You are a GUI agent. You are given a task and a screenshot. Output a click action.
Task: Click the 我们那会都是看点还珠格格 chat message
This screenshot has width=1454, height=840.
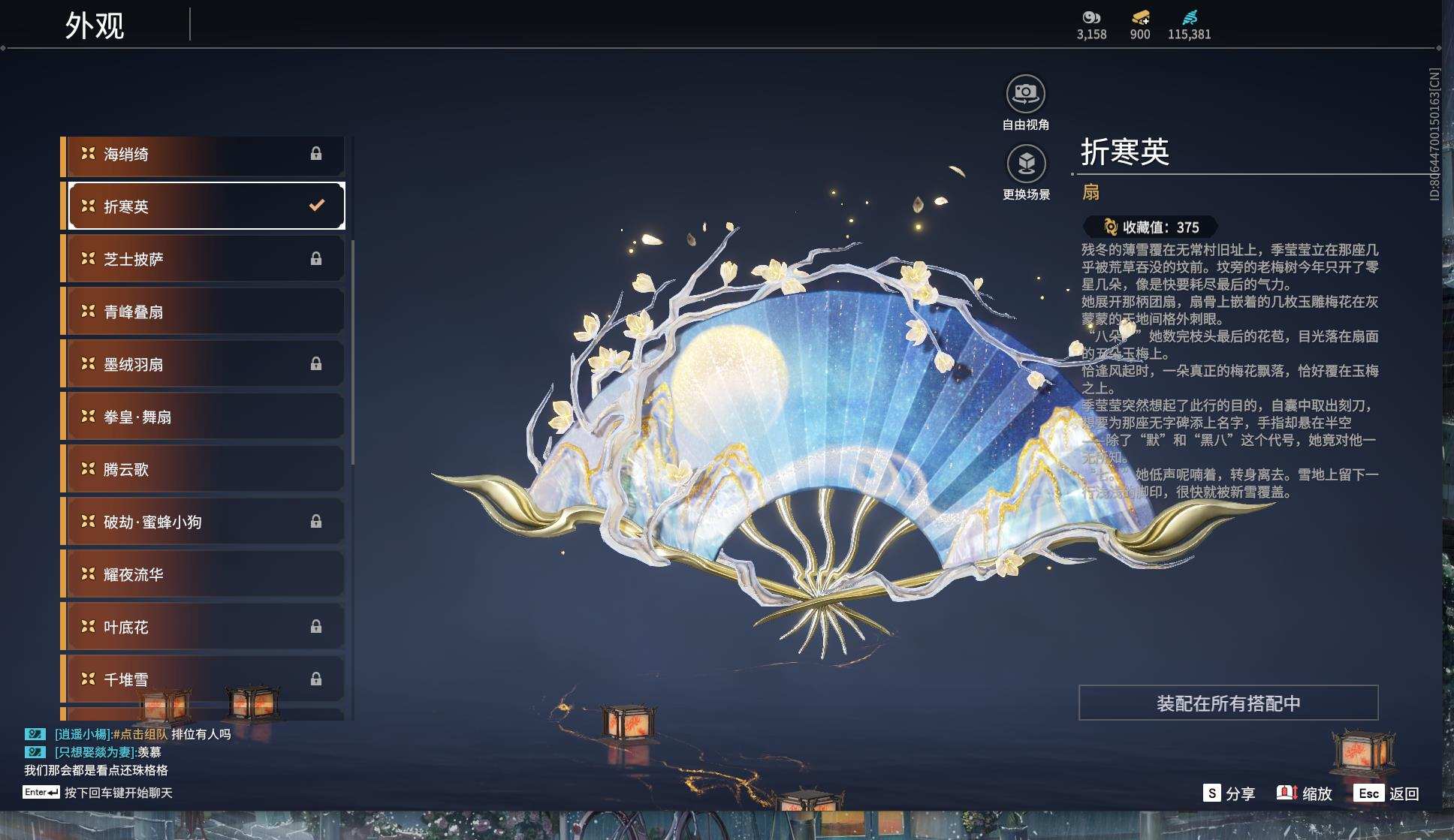[x=96, y=770]
